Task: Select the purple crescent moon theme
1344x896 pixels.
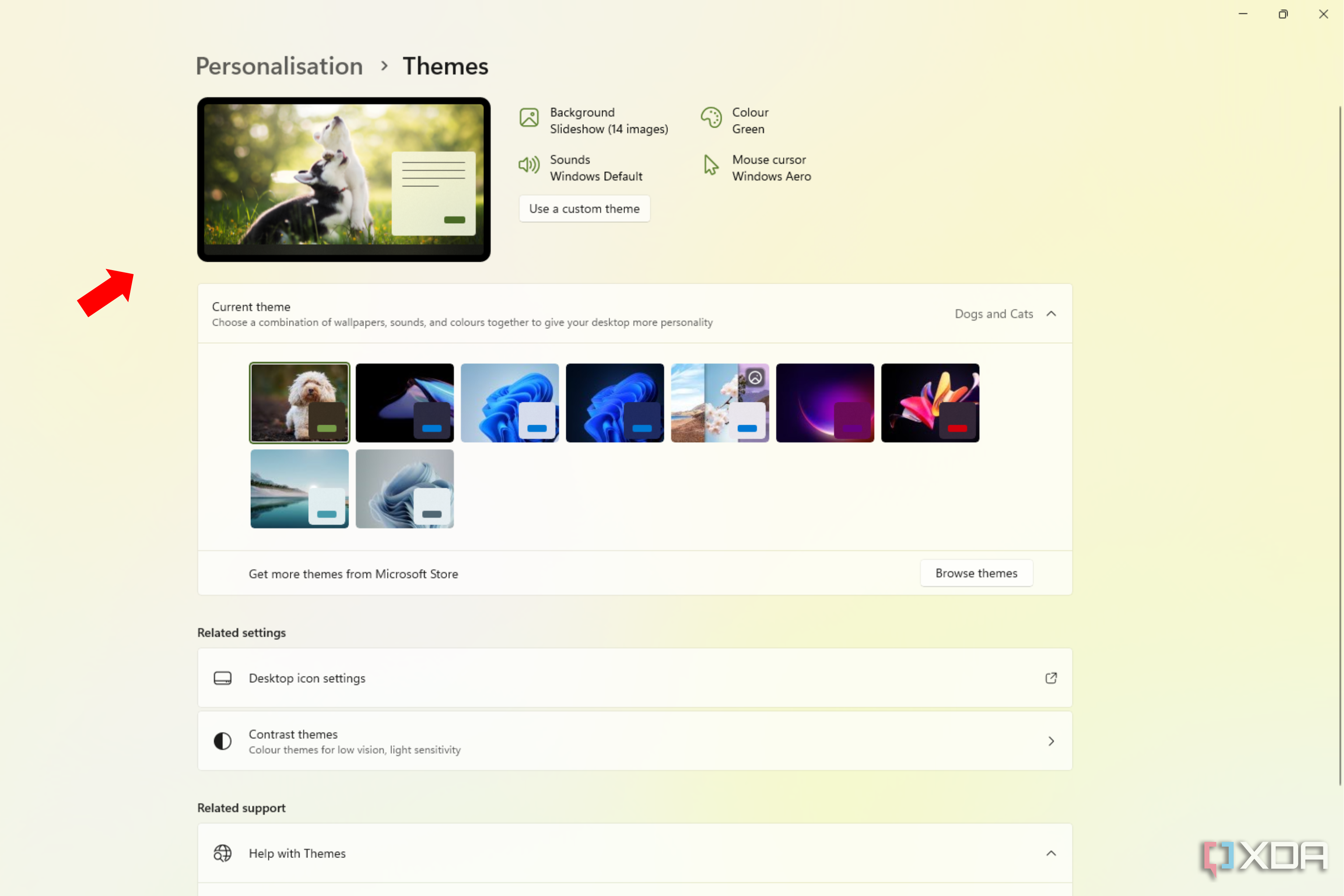Action: tap(825, 402)
